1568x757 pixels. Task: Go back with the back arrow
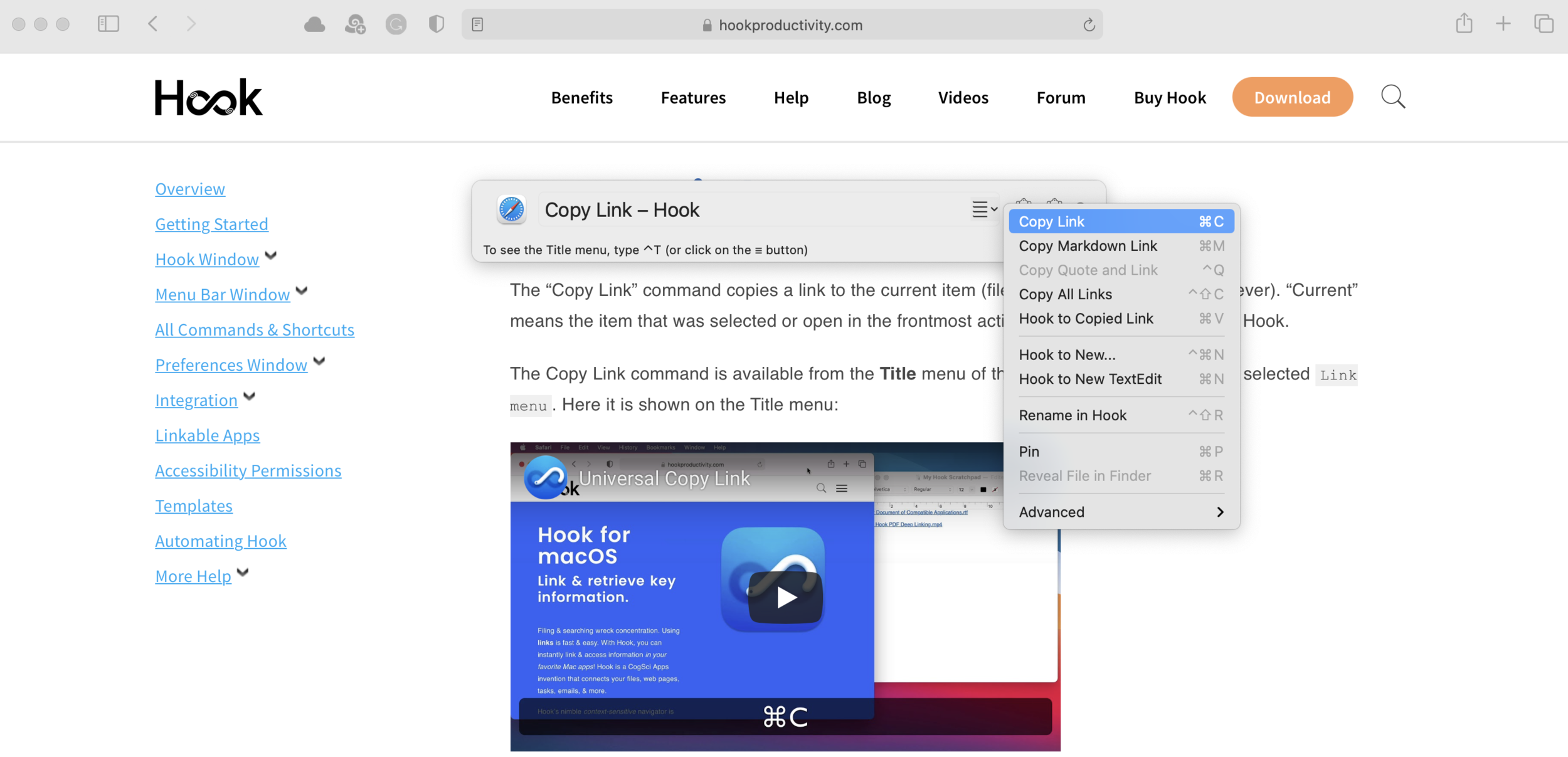153,24
